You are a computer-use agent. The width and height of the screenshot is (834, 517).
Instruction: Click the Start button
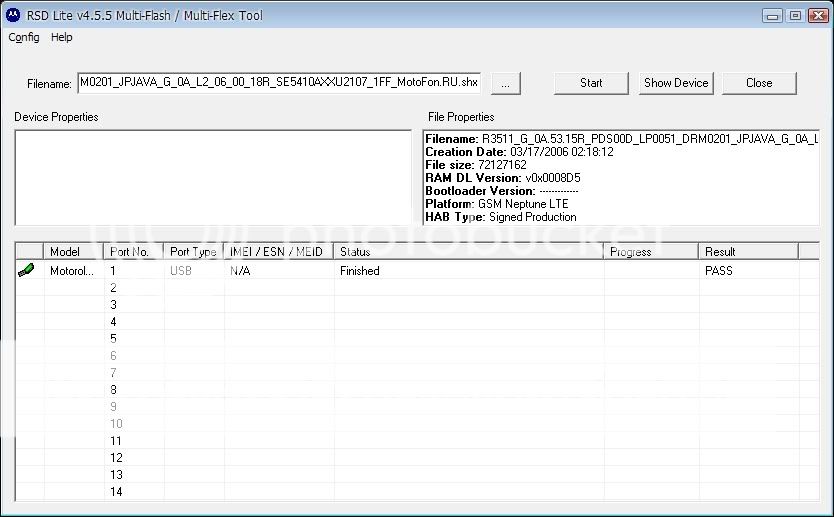coord(591,83)
